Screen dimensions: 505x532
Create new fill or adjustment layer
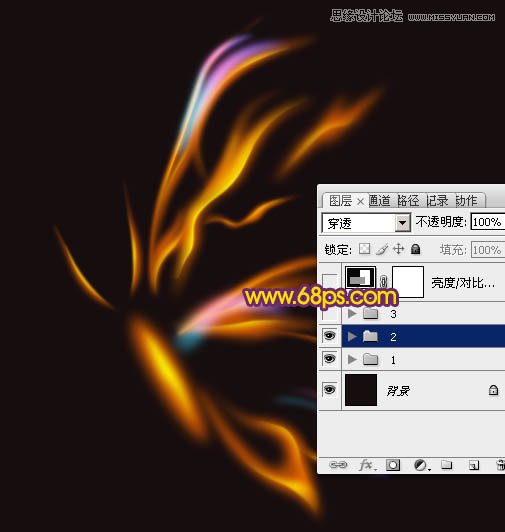tap(422, 465)
